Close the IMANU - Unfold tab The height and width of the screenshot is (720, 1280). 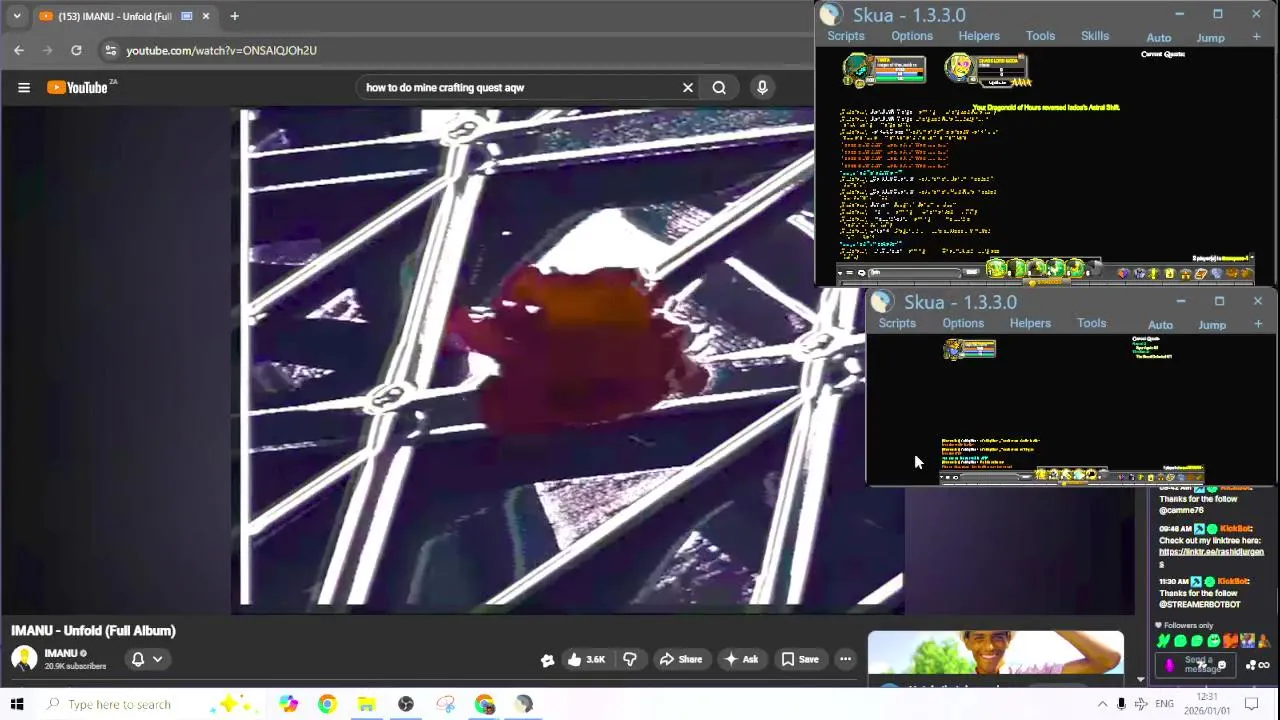[x=206, y=16]
